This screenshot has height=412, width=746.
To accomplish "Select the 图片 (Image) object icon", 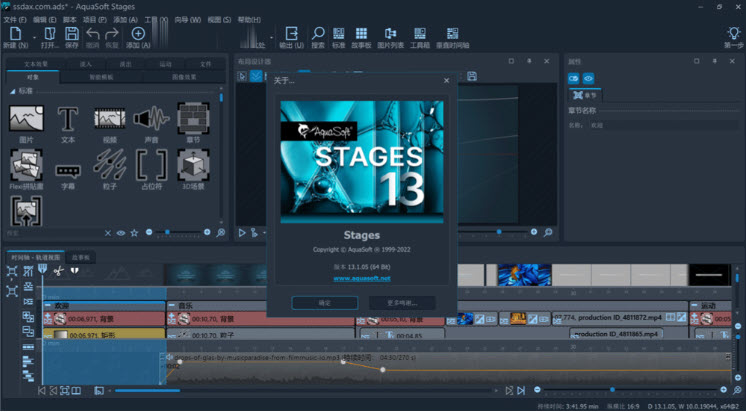I will (26, 119).
